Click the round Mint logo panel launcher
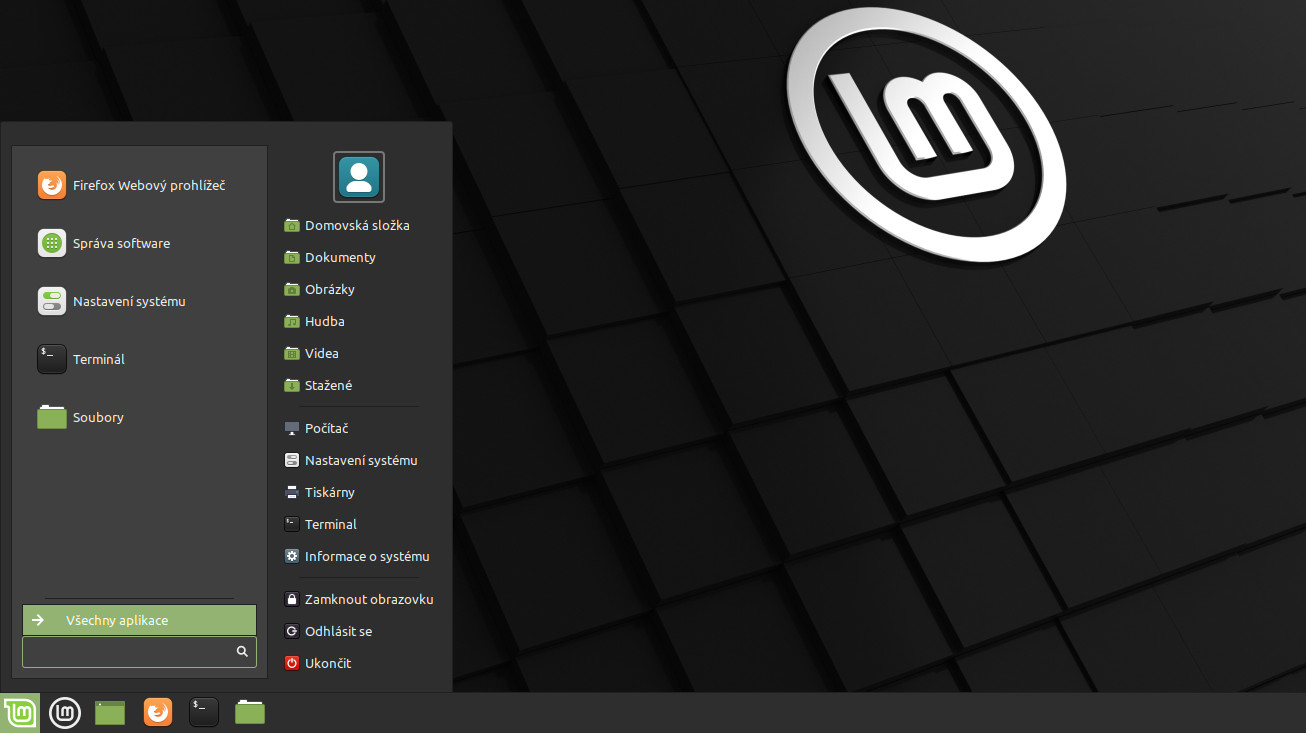The width and height of the screenshot is (1306, 733). pyautogui.click(x=65, y=712)
